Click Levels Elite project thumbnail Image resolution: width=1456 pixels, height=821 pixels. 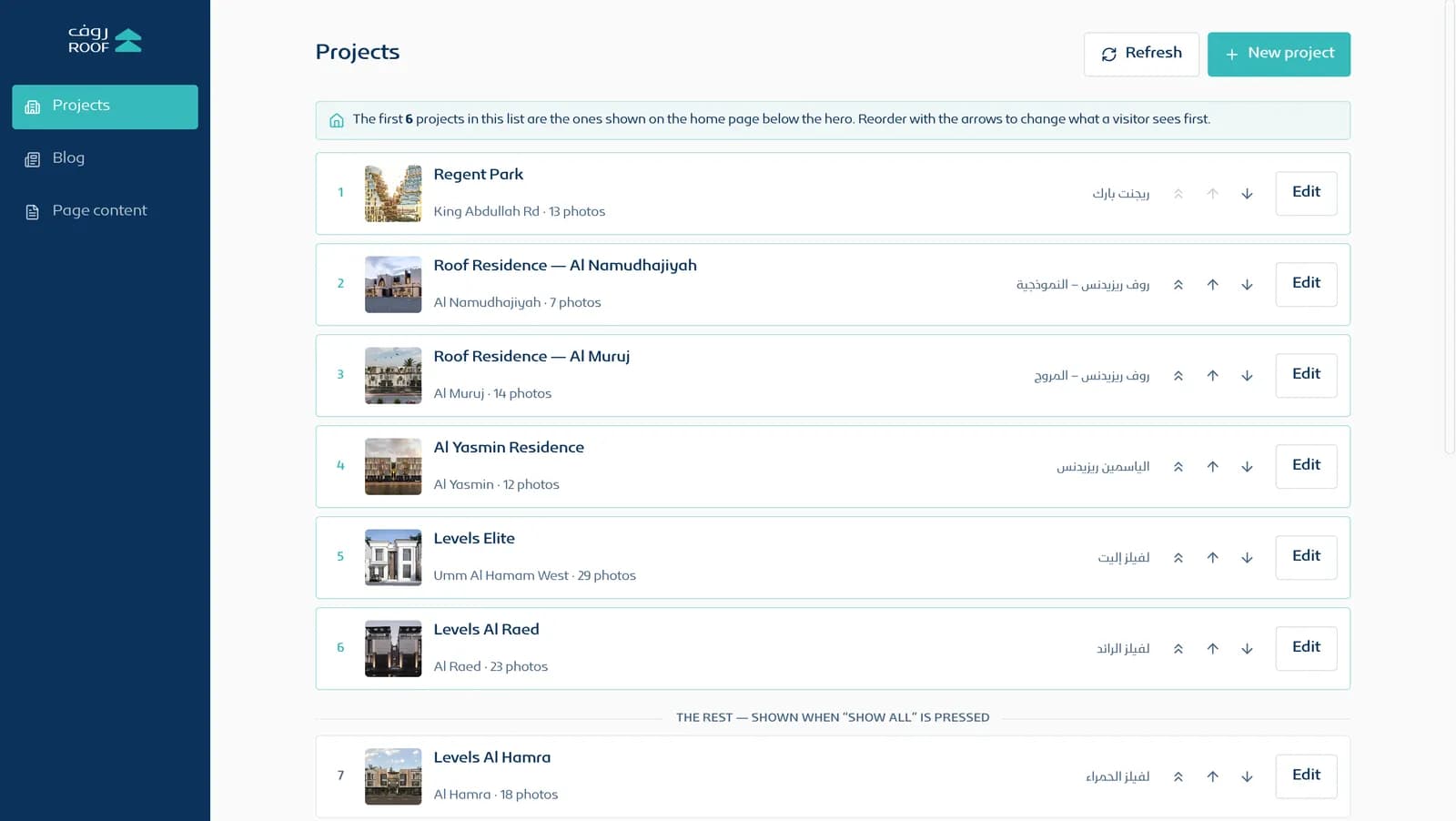393,558
